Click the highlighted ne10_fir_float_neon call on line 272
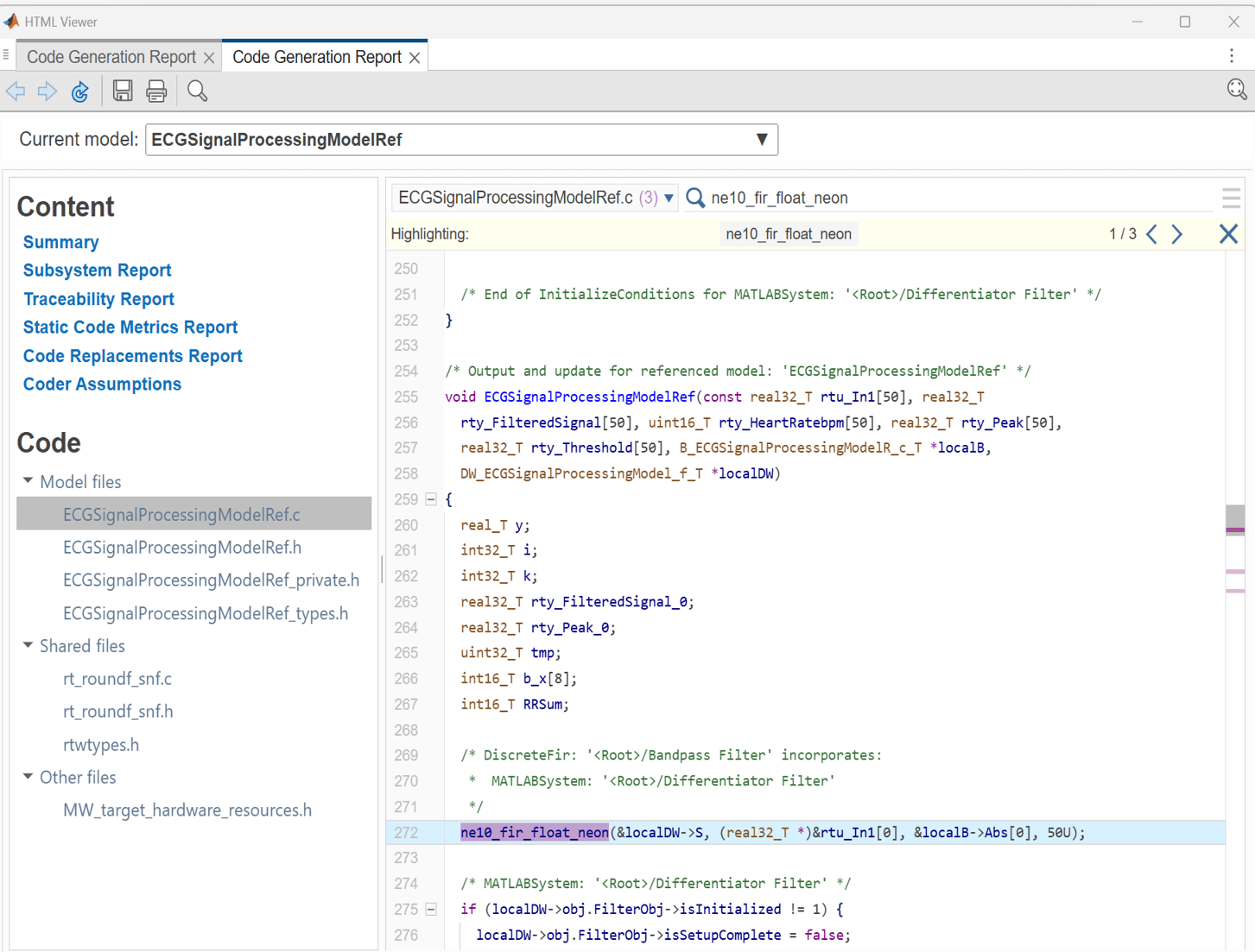Image resolution: width=1255 pixels, height=952 pixels. click(535, 833)
